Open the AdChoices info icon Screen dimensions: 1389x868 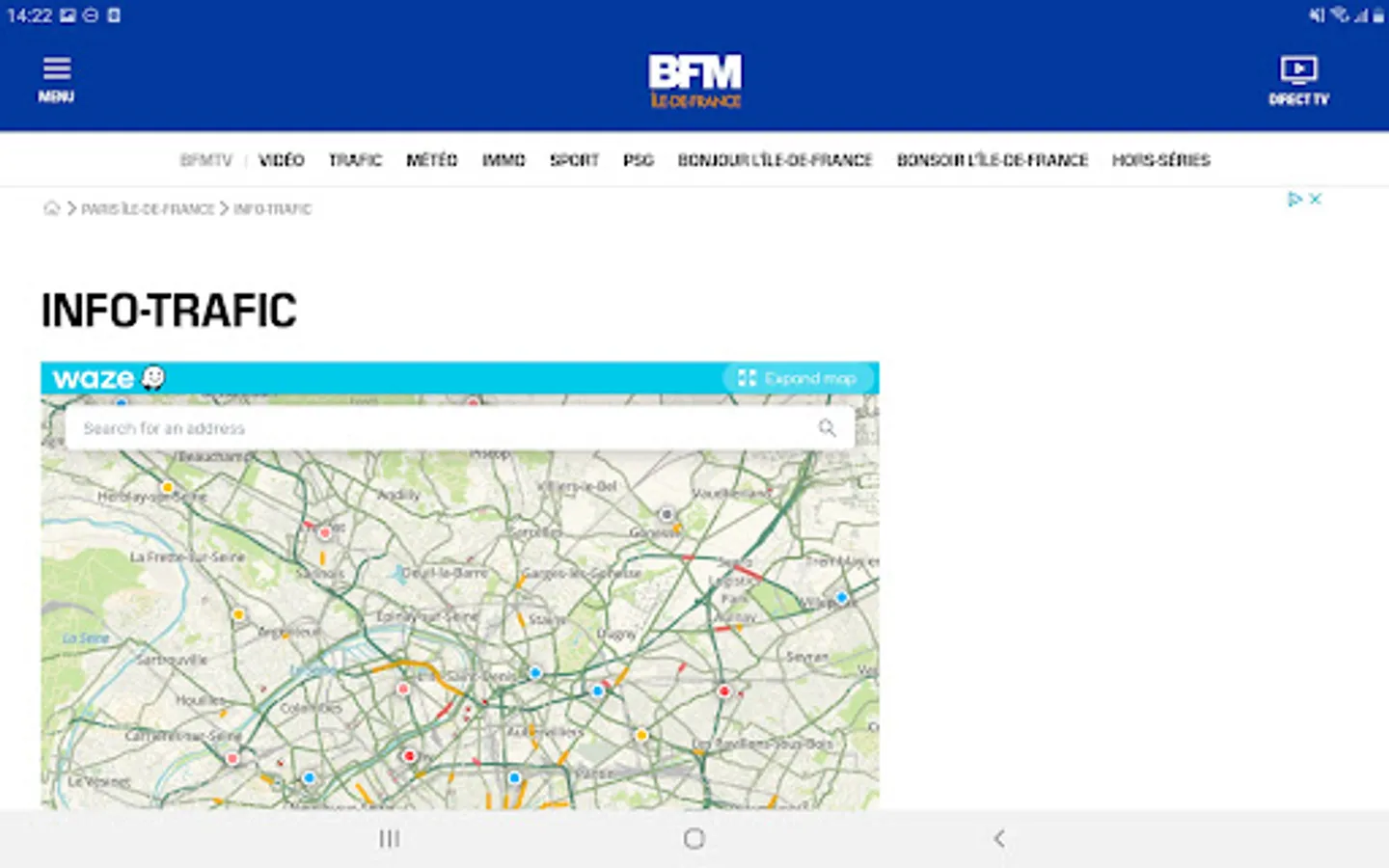[1294, 199]
